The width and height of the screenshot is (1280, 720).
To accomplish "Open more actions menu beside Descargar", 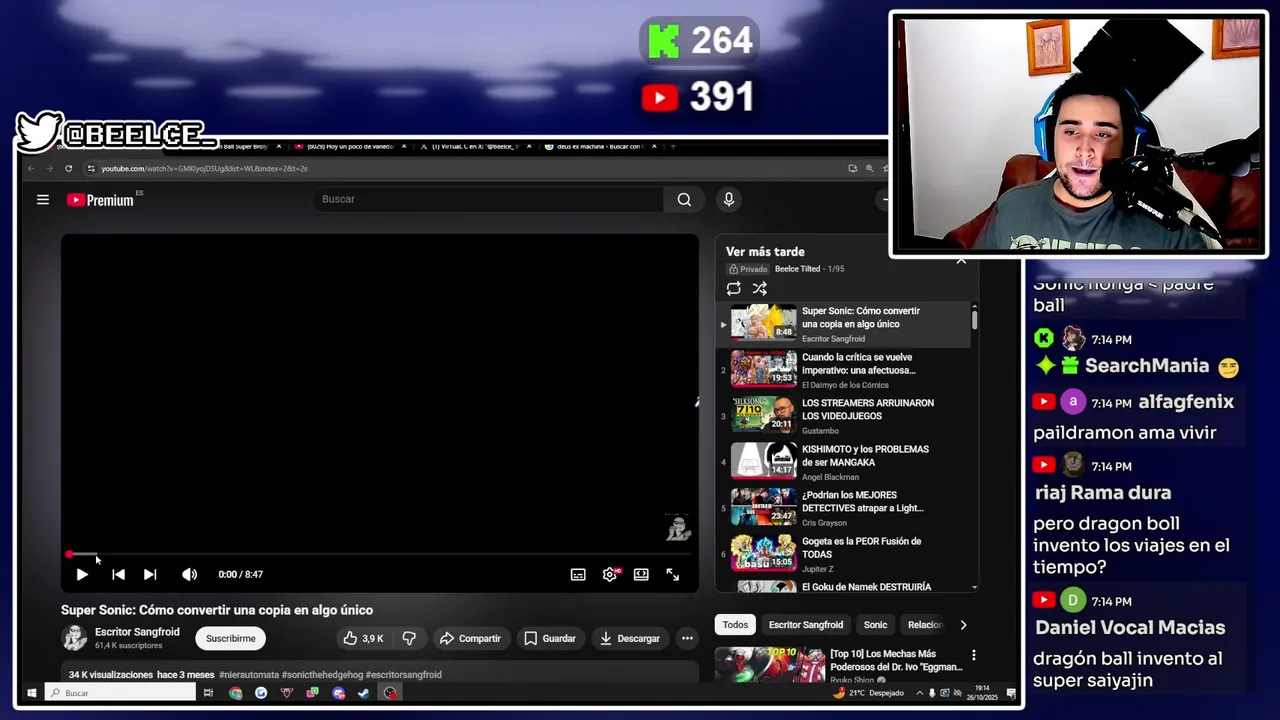I will coord(687,638).
